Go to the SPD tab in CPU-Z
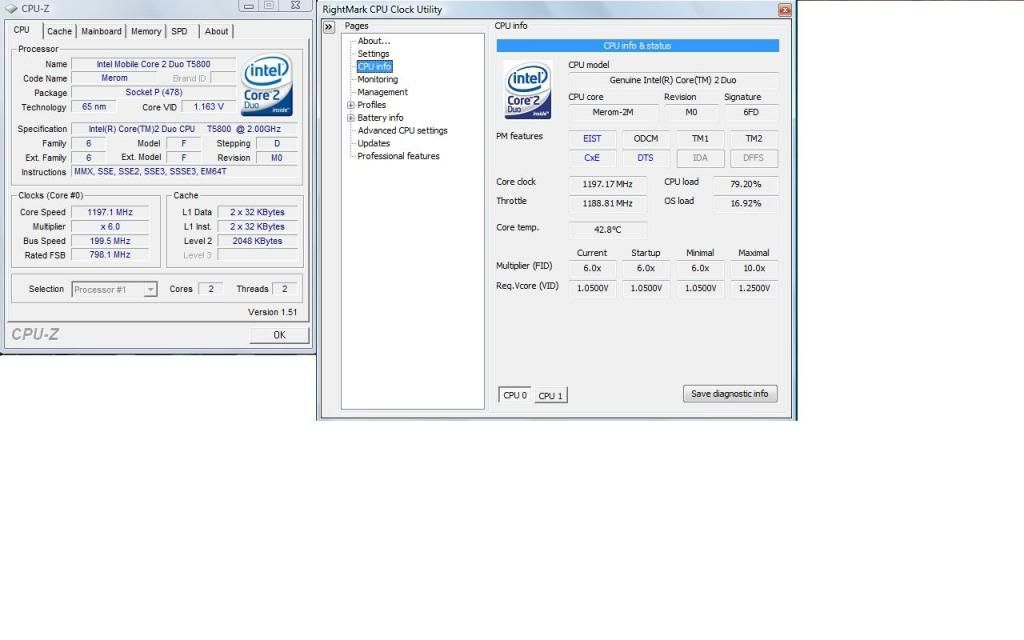Image resolution: width=1024 pixels, height=640 pixels. click(180, 31)
